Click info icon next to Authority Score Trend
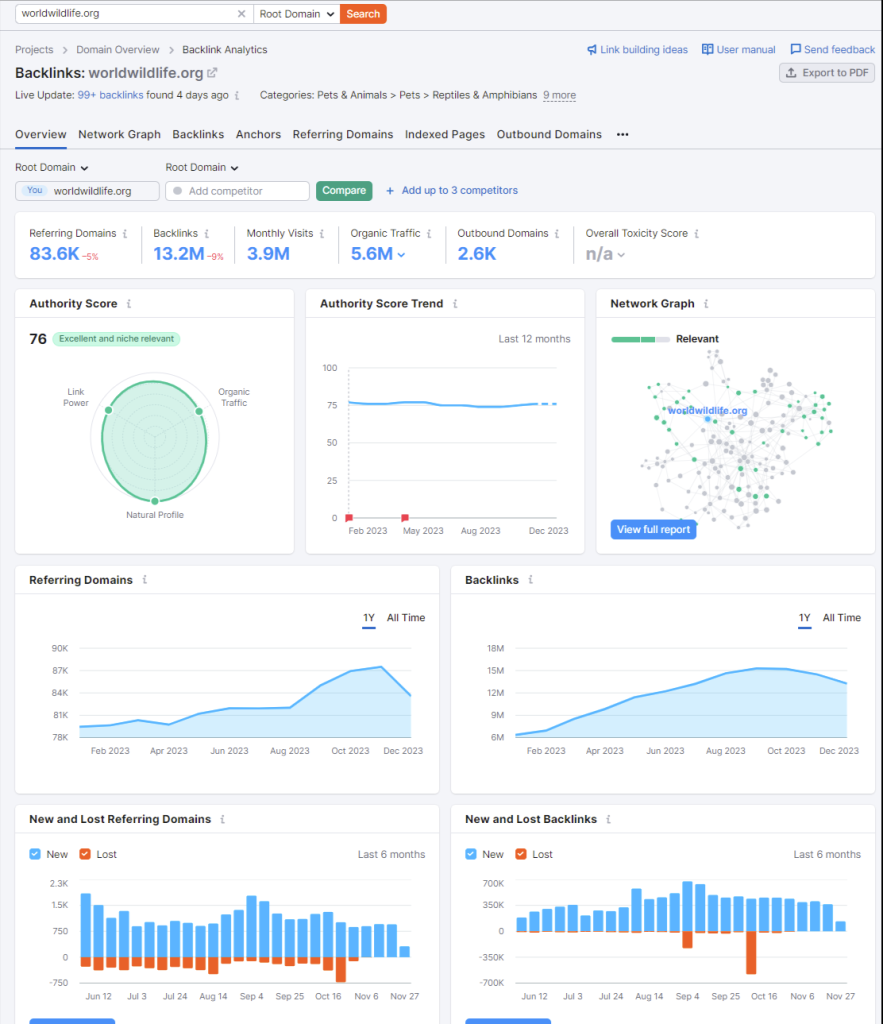The height and width of the screenshot is (1024, 883). point(455,304)
